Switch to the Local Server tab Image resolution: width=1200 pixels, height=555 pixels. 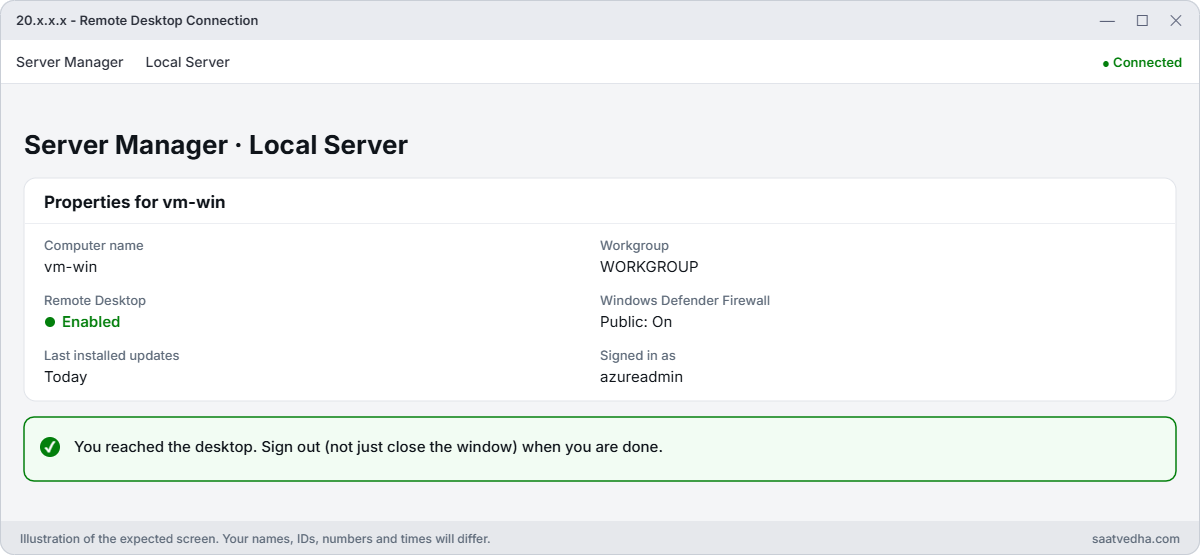point(187,62)
